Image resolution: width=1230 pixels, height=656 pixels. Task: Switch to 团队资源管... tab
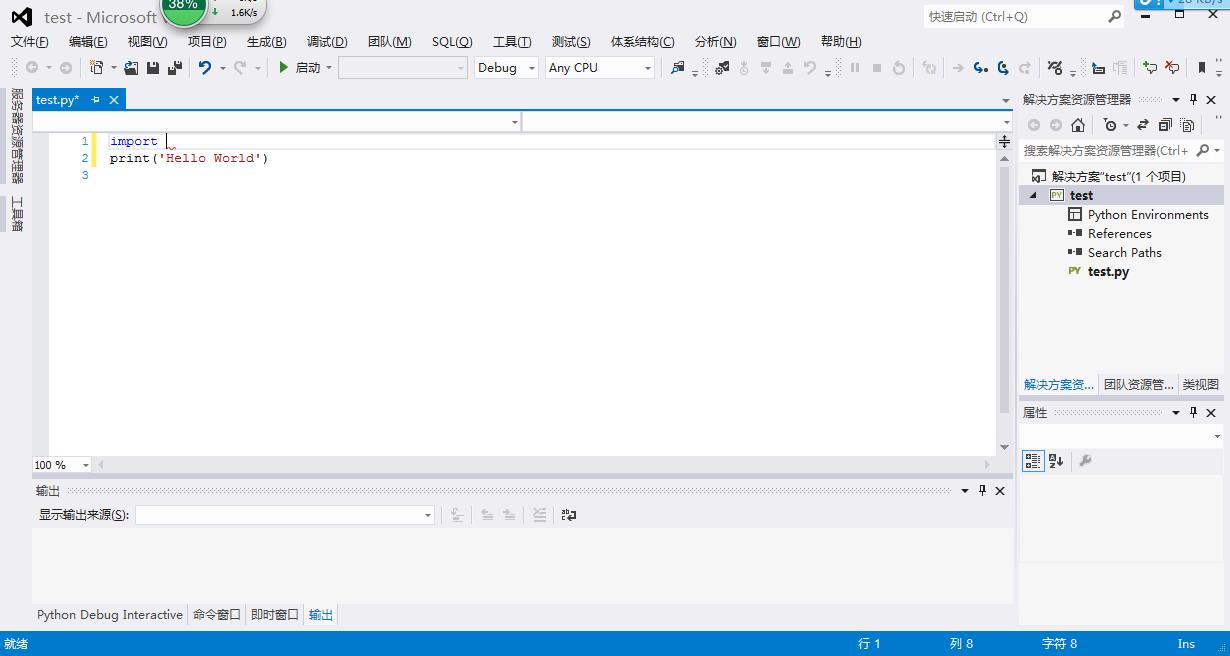click(x=1138, y=385)
